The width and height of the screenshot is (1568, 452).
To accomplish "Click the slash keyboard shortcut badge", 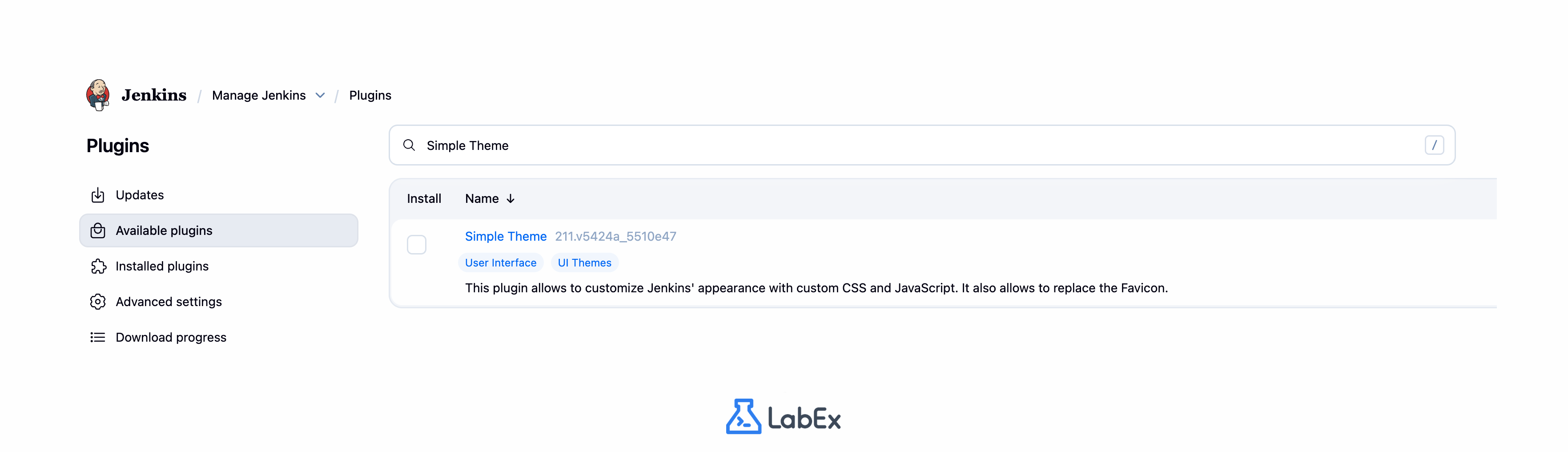I will [1435, 145].
